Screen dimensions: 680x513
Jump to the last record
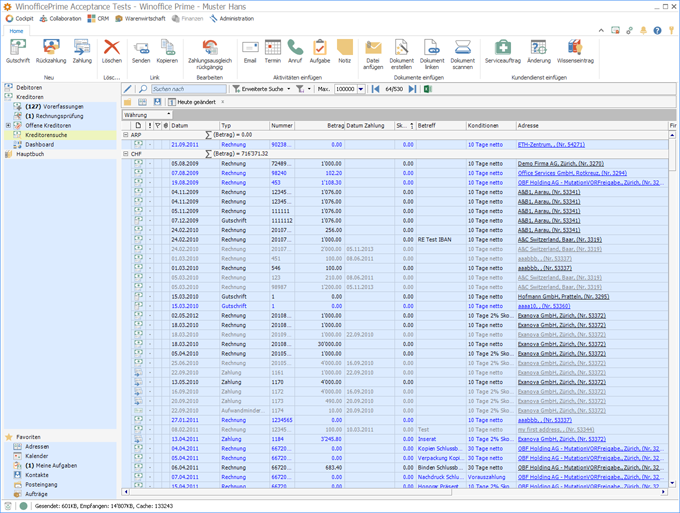click(412, 89)
